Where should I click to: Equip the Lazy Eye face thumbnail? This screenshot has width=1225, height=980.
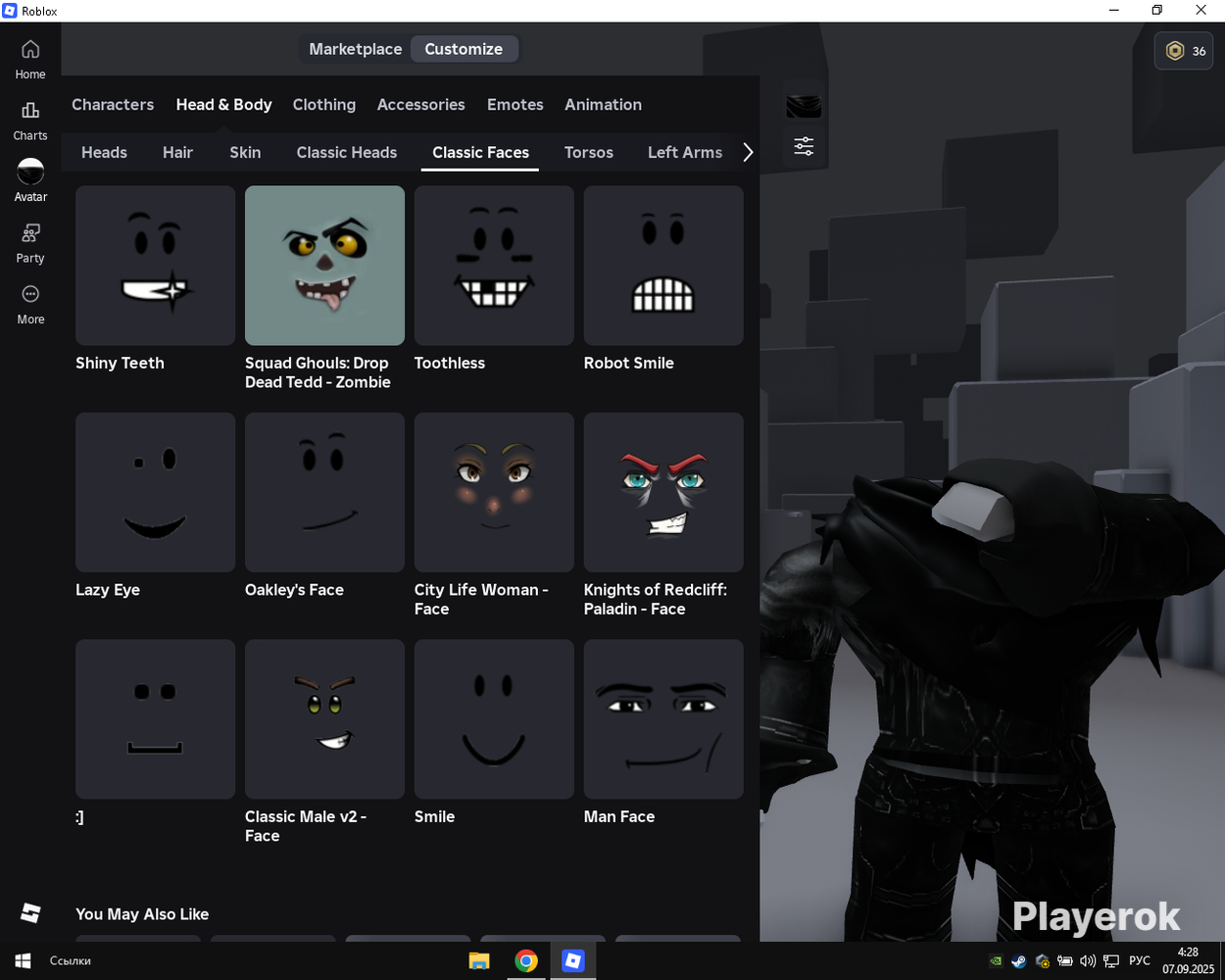pyautogui.click(x=155, y=492)
